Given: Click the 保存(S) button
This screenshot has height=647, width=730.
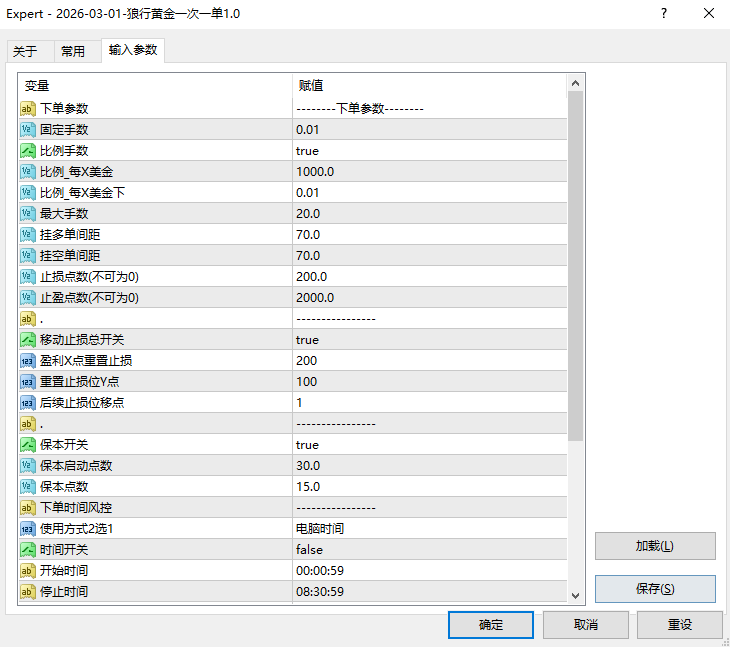Looking at the screenshot, I should pos(655,589).
